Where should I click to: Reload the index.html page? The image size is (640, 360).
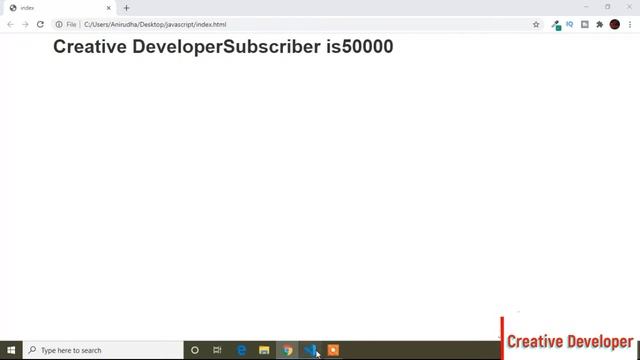(40, 24)
